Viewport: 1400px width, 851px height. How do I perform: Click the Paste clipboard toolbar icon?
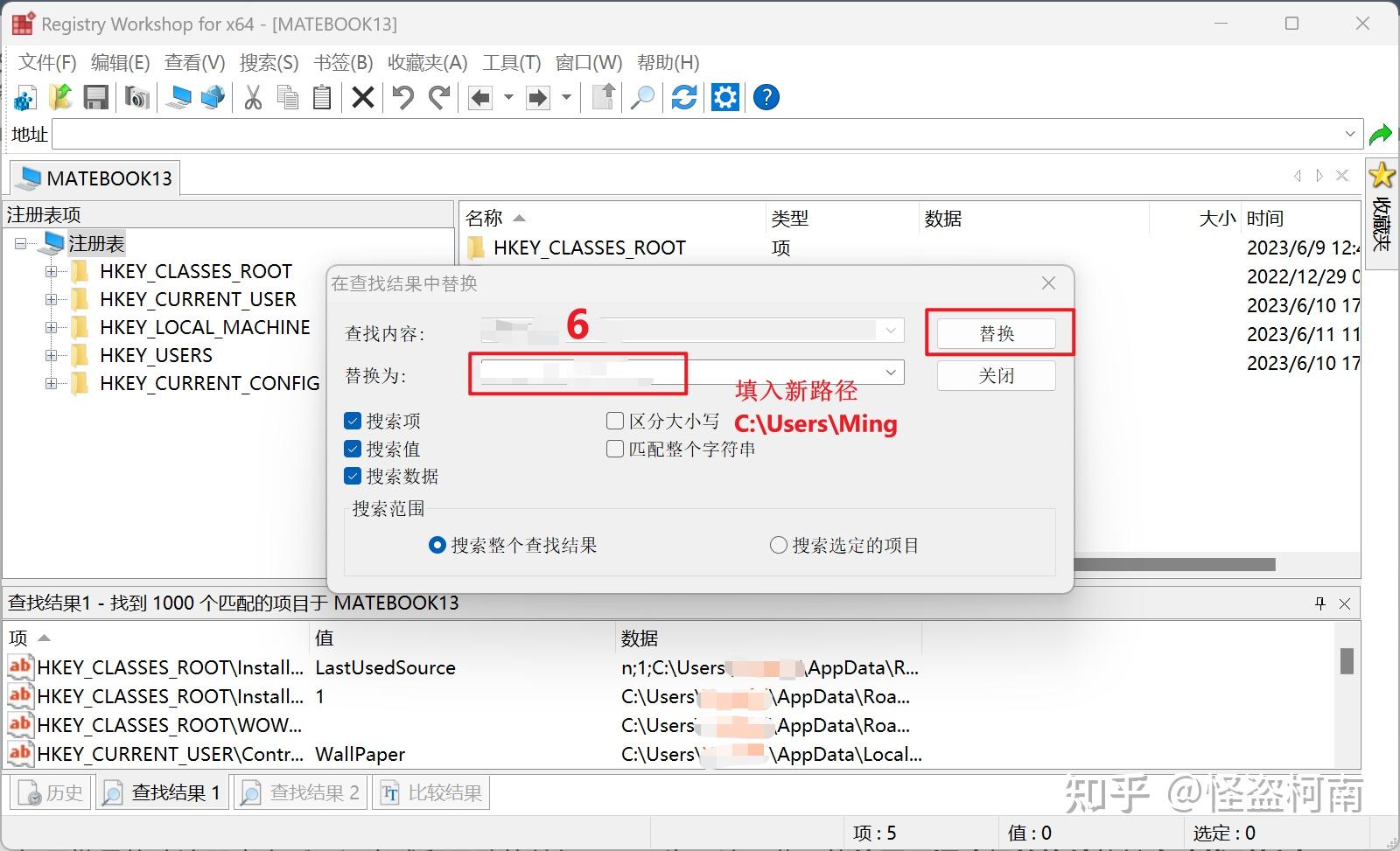[321, 97]
